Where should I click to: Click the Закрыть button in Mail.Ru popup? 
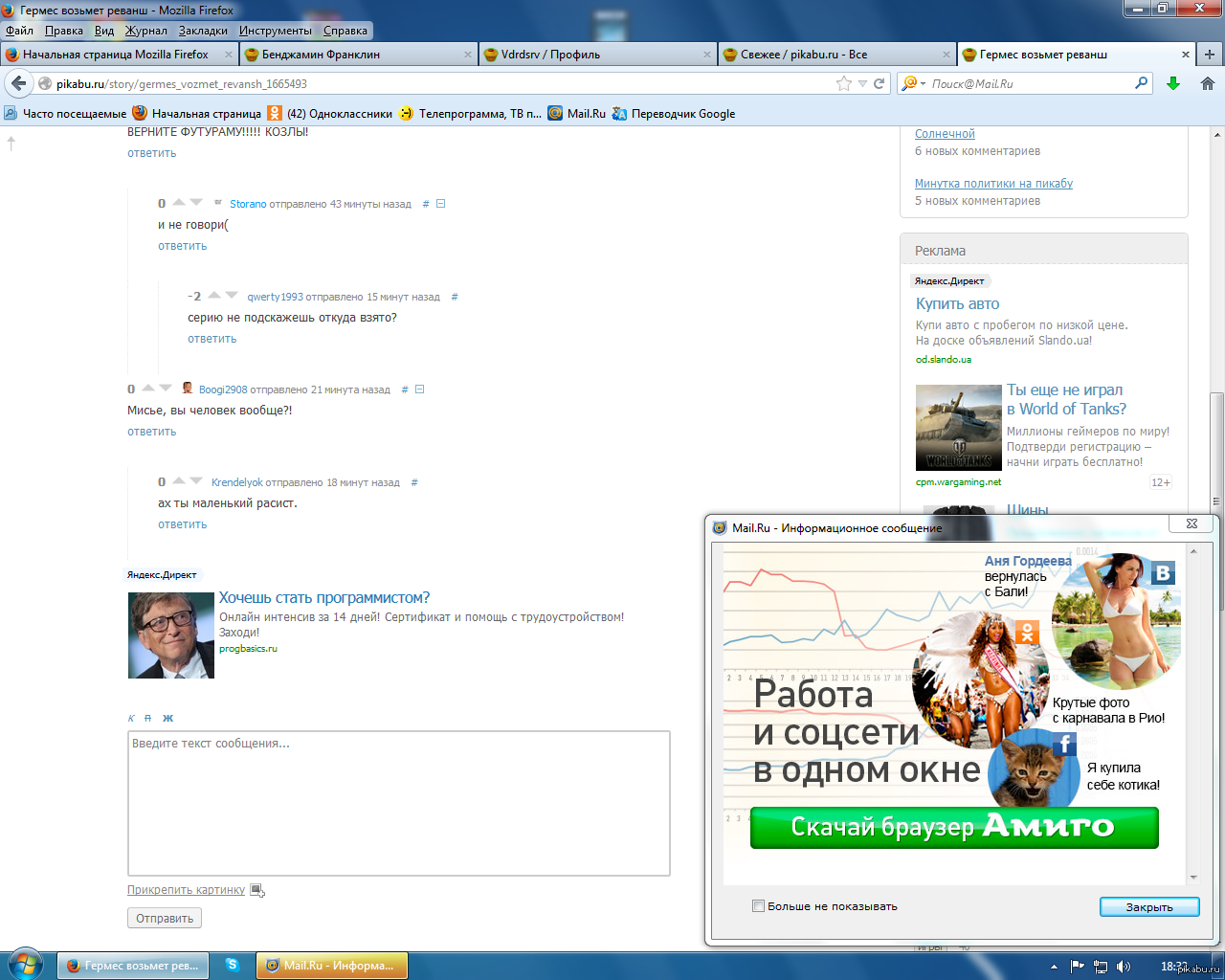[x=1148, y=907]
